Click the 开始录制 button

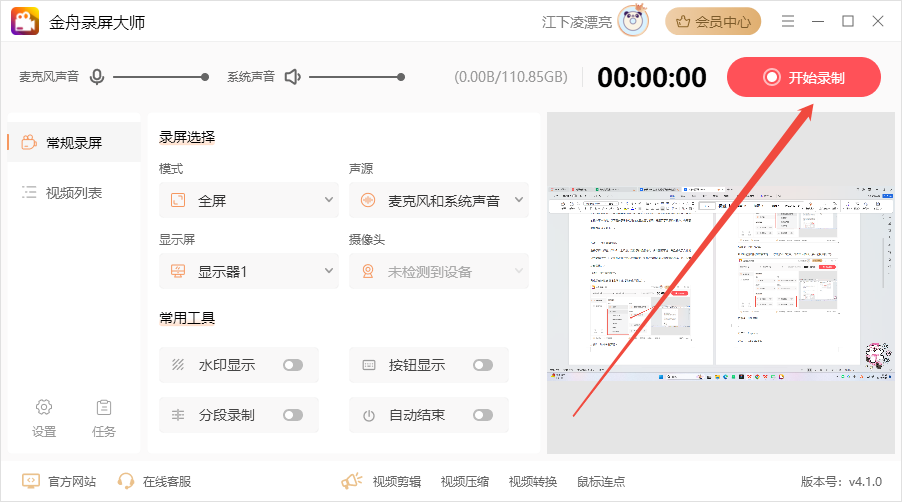pyautogui.click(x=804, y=77)
